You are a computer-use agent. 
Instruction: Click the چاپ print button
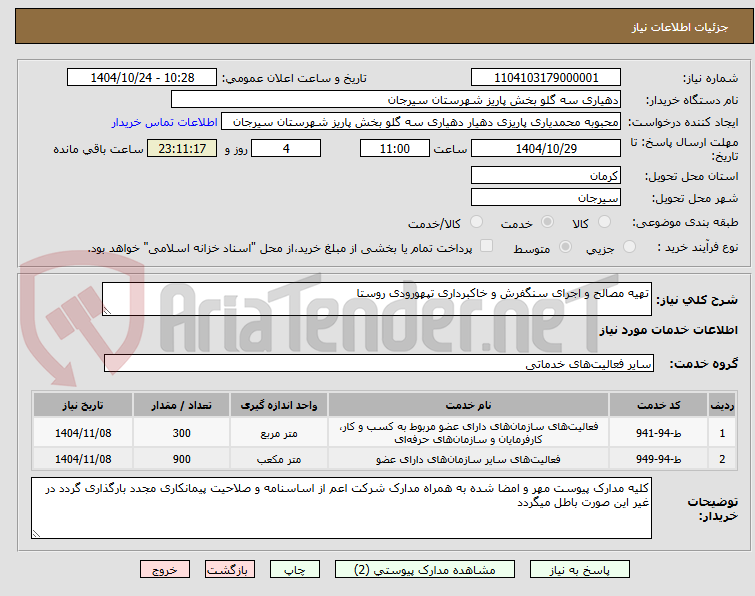pyautogui.click(x=295, y=570)
